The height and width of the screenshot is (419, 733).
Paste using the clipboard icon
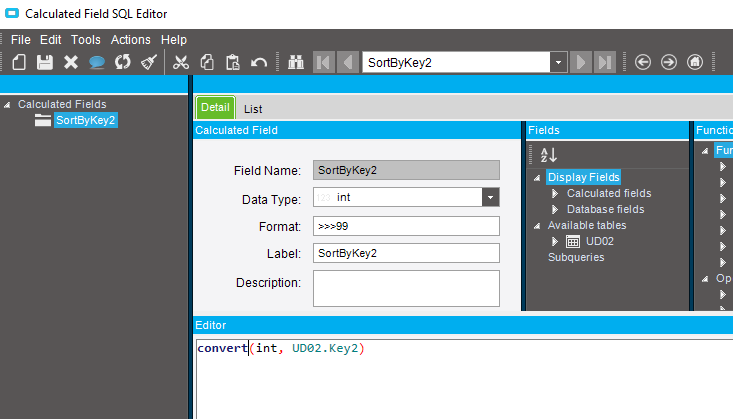click(x=233, y=62)
